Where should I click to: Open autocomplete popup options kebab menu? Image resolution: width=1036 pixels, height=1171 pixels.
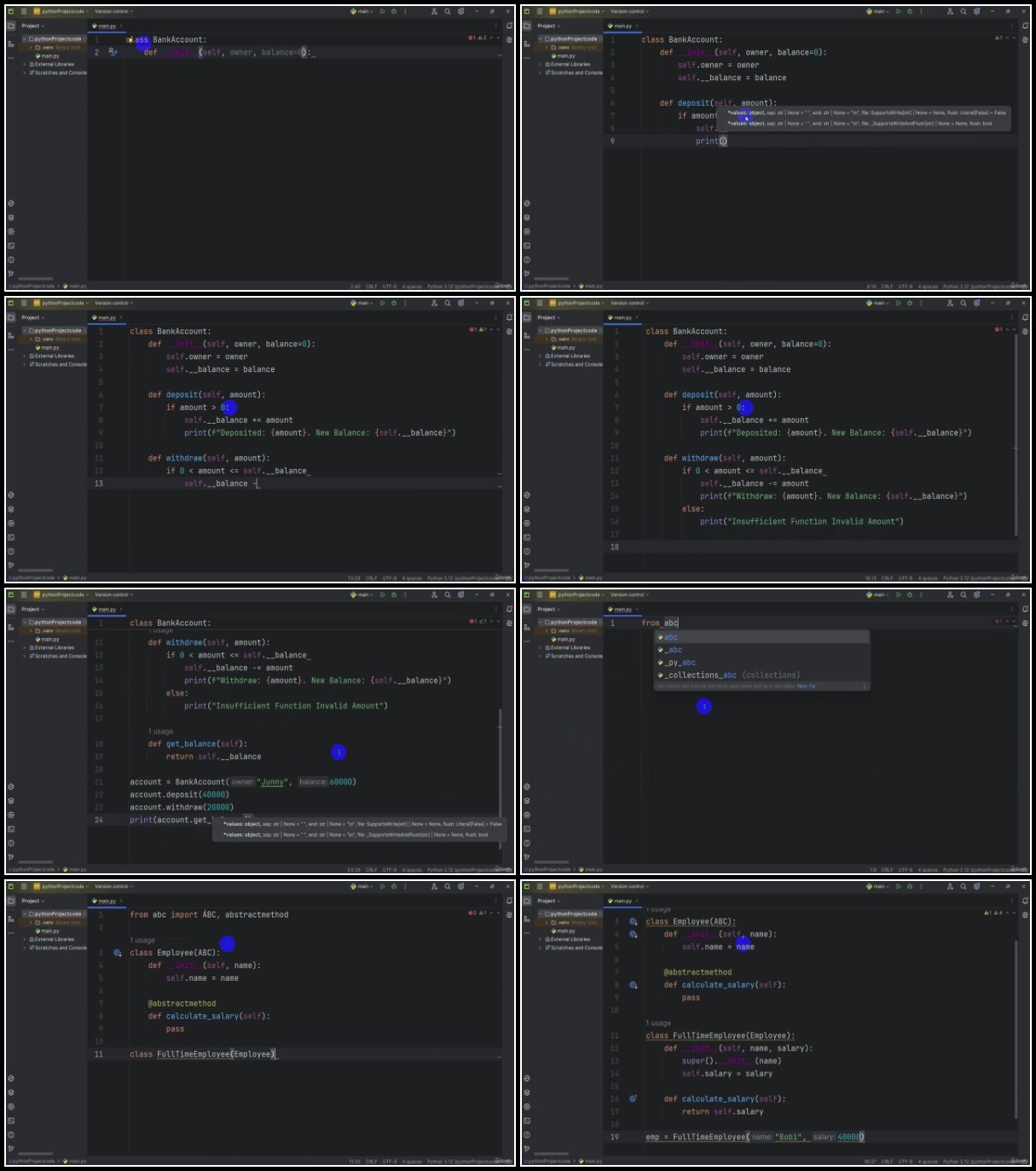pyautogui.click(x=864, y=686)
